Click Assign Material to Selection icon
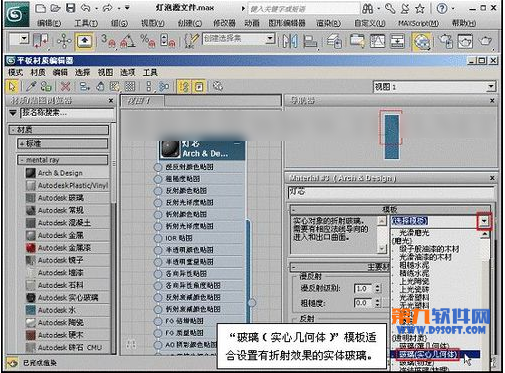 click(x=46, y=87)
